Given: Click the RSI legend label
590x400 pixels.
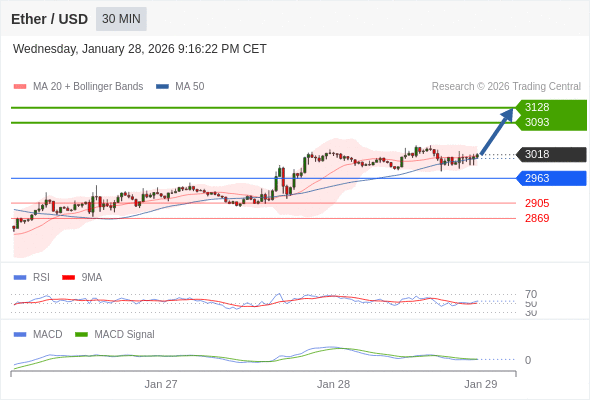Looking at the screenshot, I should [x=41, y=278].
